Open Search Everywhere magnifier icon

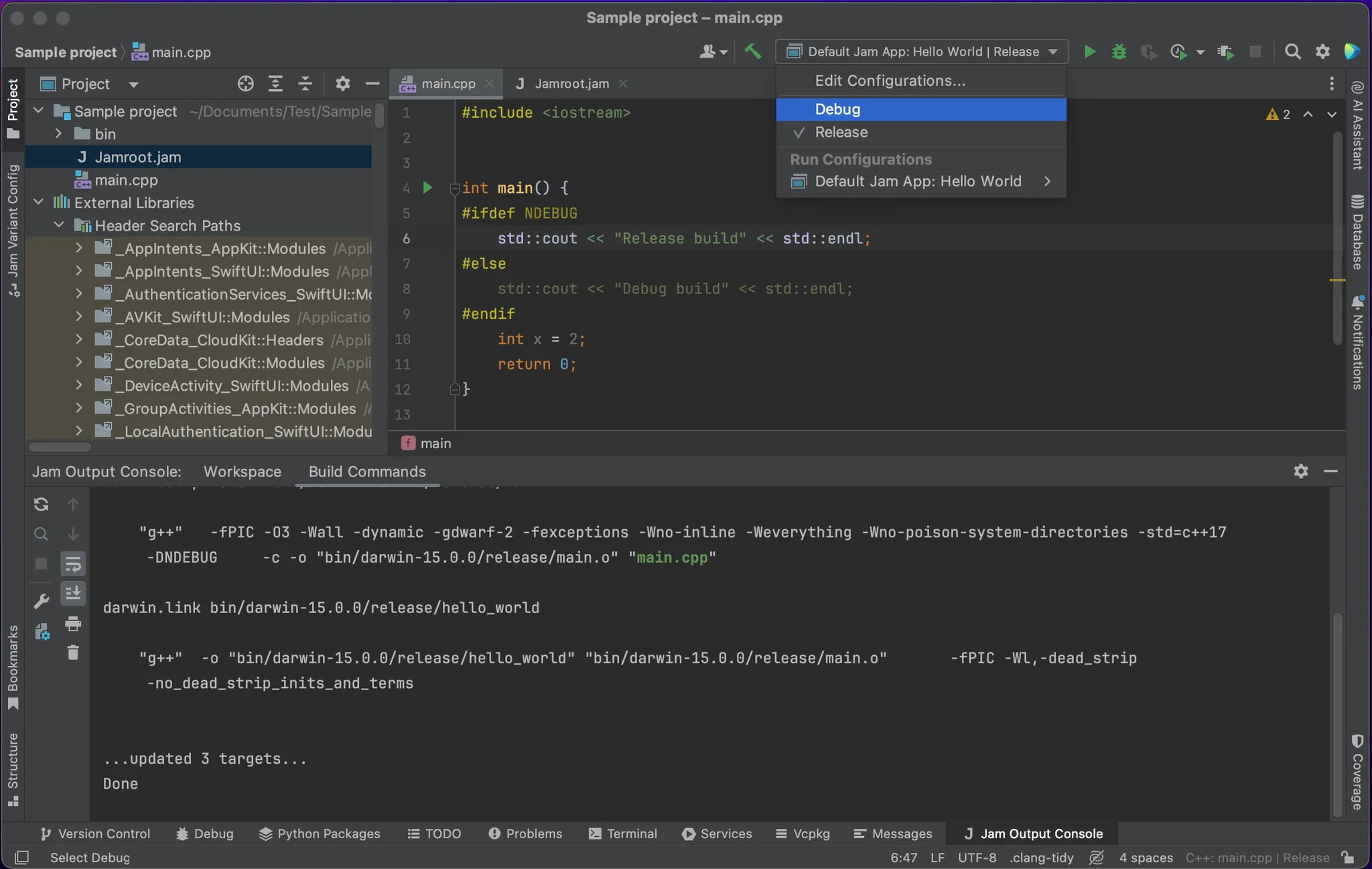pos(1293,52)
